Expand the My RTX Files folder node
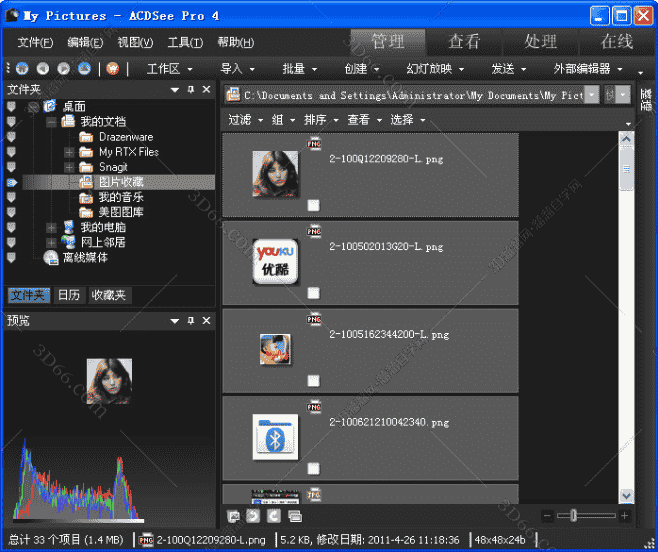The image size is (658, 552). (69, 152)
